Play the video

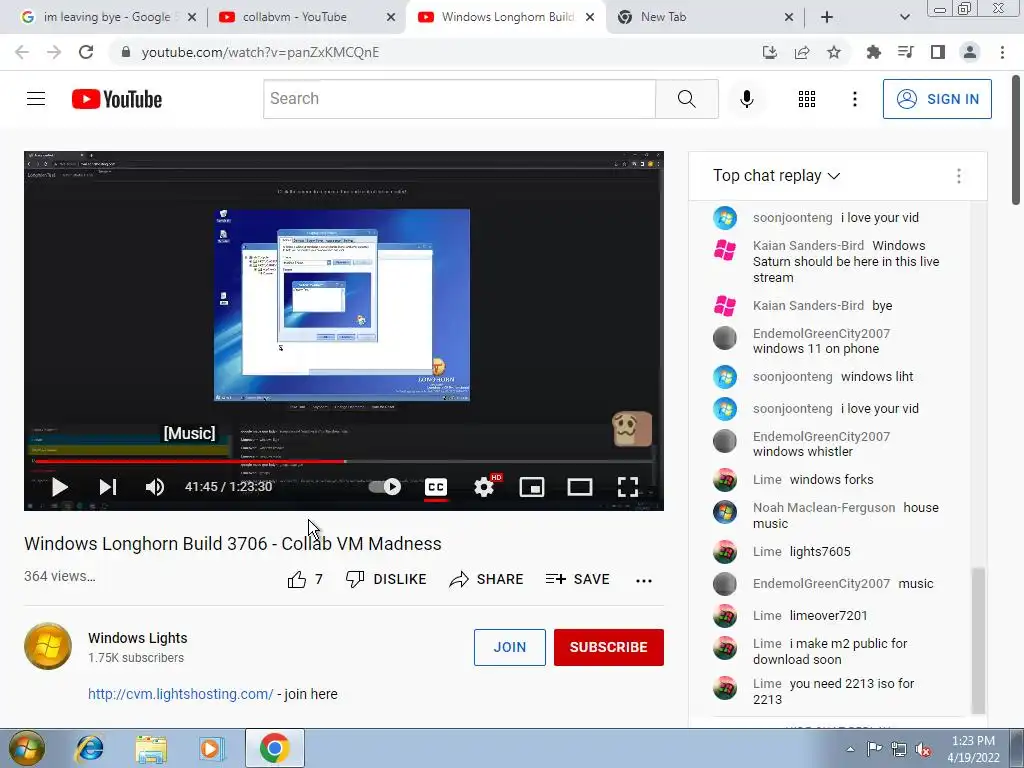pyautogui.click(x=59, y=487)
